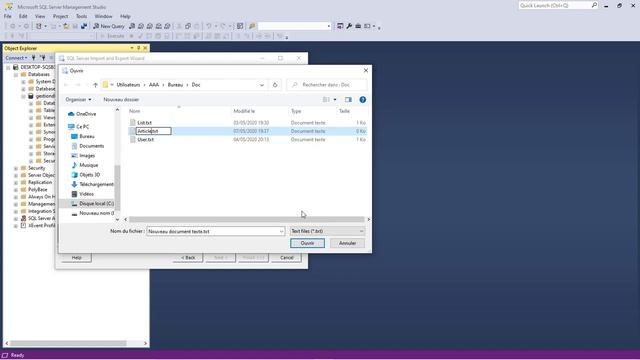Click the Disconnect icon in Object Explorer
This screenshot has width=640, height=360.
tap(42, 58)
